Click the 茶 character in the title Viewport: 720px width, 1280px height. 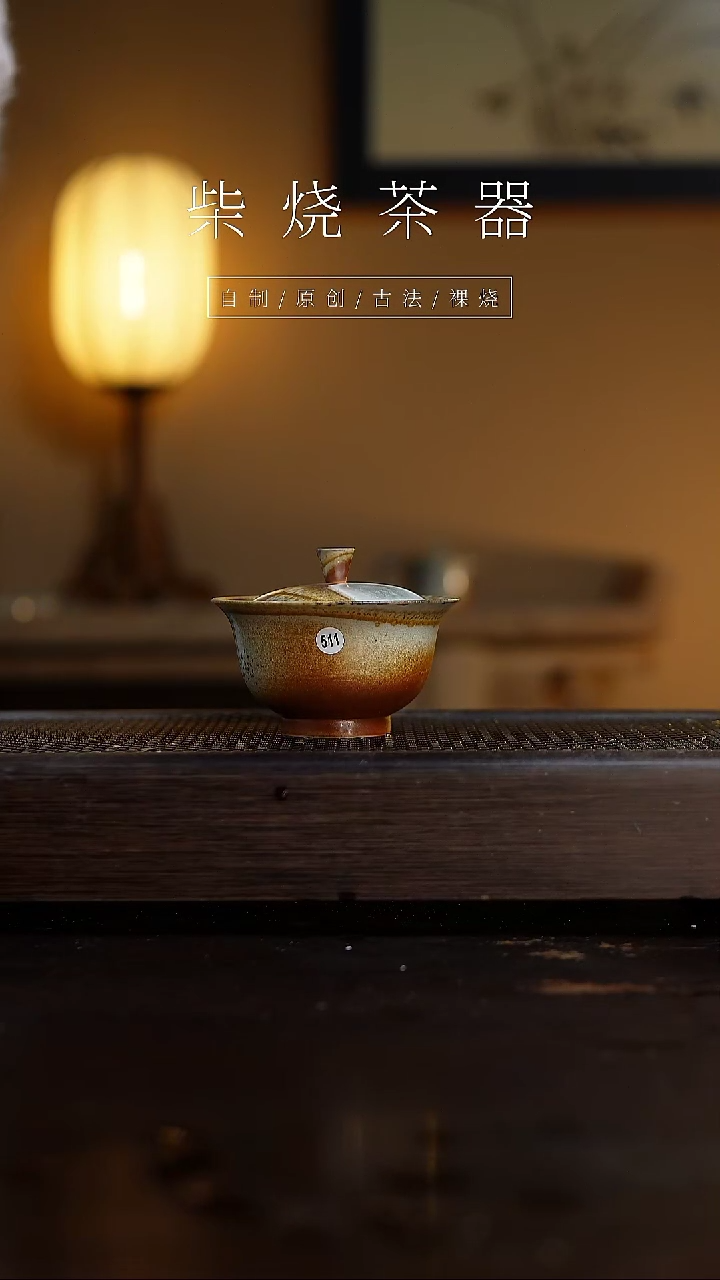point(408,210)
